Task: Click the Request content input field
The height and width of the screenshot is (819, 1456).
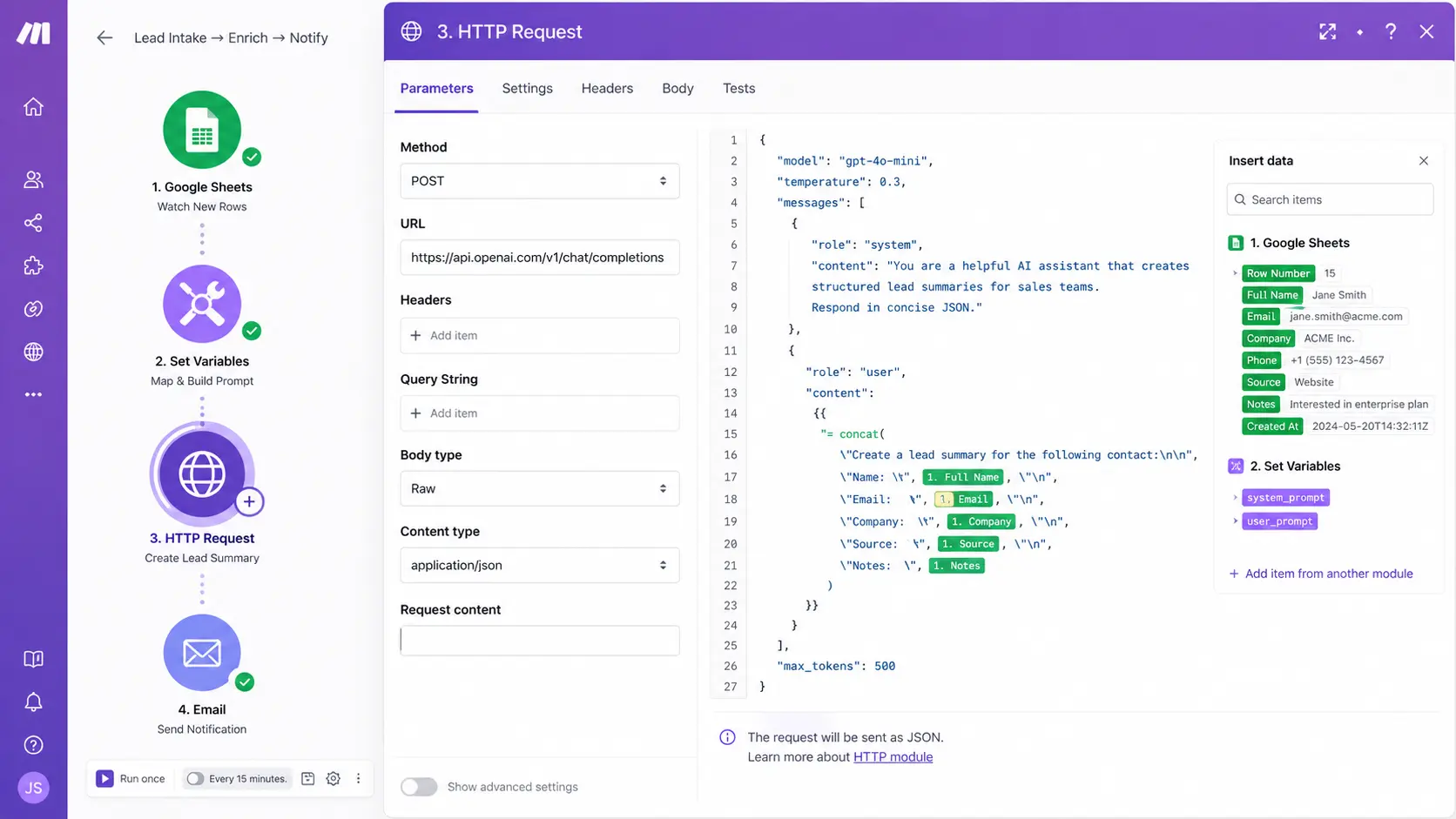Action: [540, 641]
